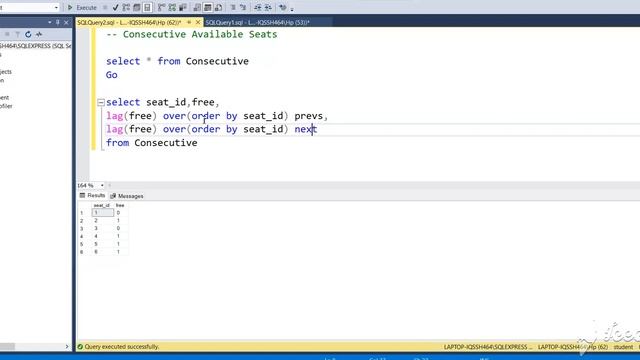Image resolution: width=640 pixels, height=360 pixels.
Task: Click the seat_id column header
Action: click(x=102, y=205)
